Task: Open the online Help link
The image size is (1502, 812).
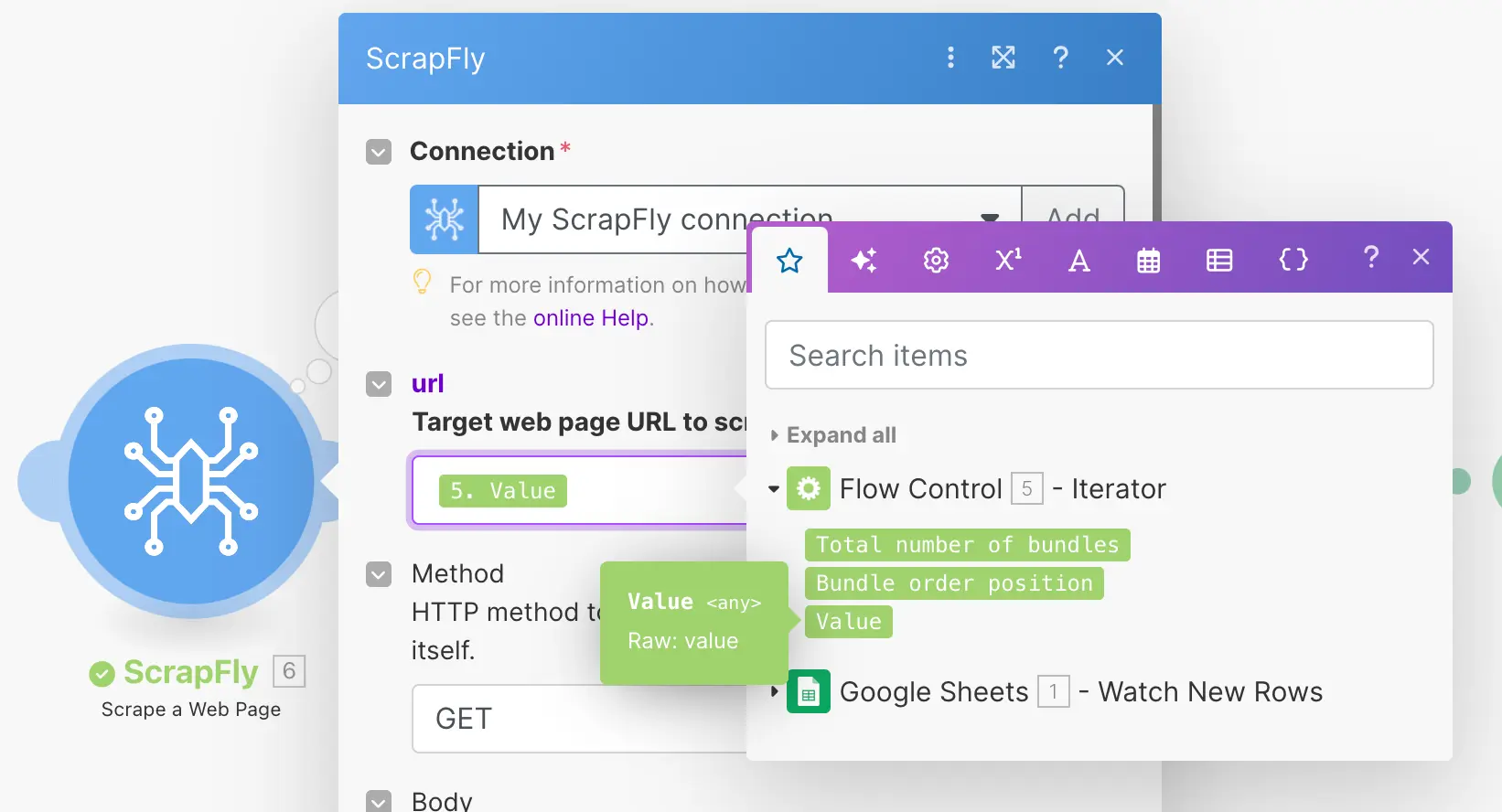Action: [590, 318]
